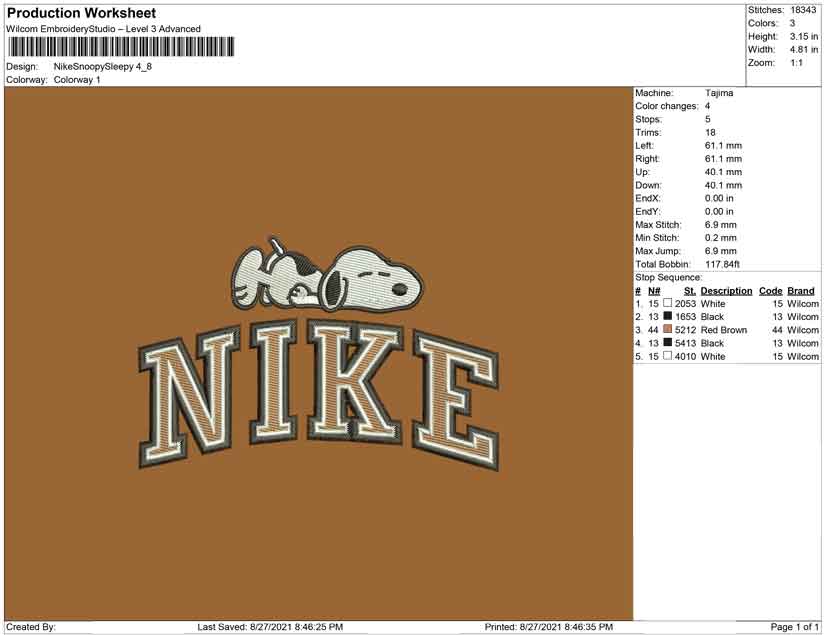Click the Production Worksheet title
This screenshot has width=825, height=635.
click(82, 13)
